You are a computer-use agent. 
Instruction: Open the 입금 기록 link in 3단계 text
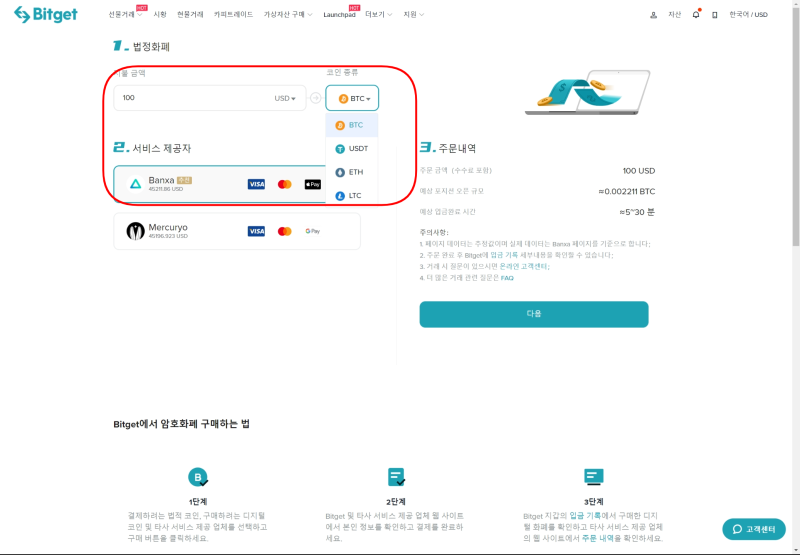click(584, 516)
